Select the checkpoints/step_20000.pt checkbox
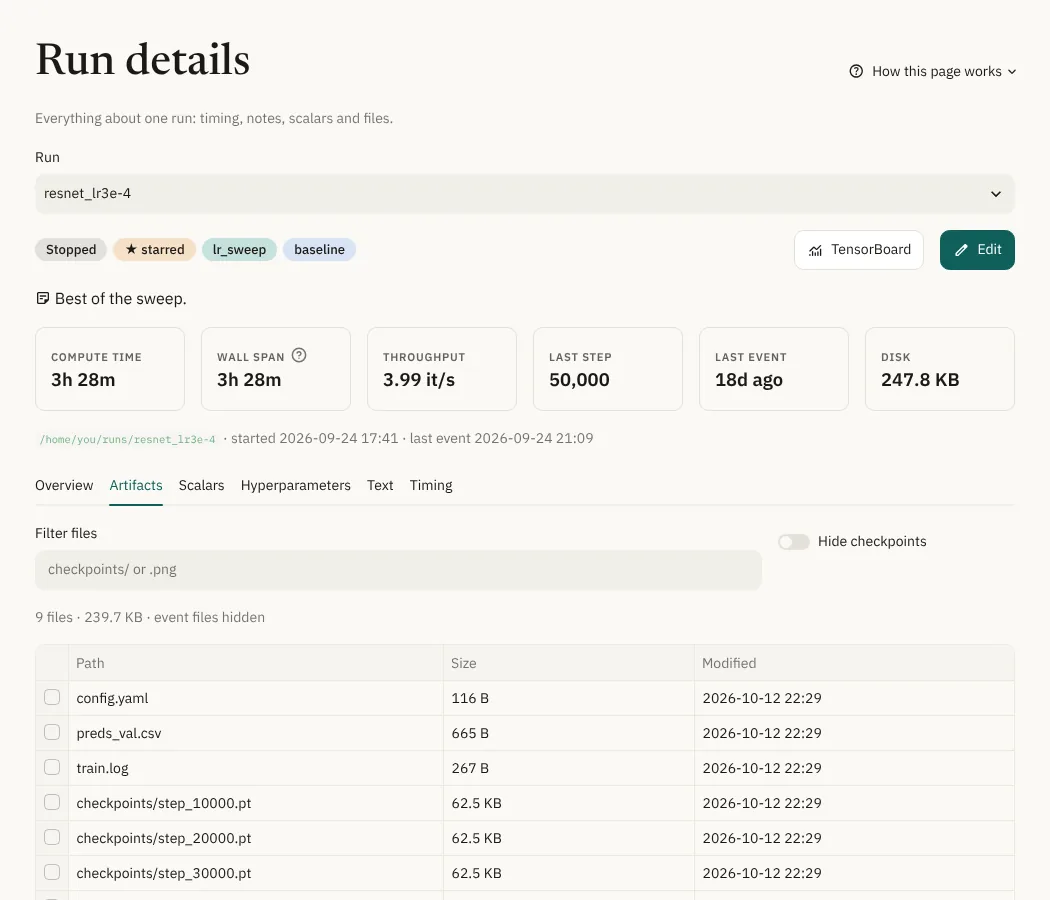This screenshot has width=1050, height=900. click(x=52, y=837)
